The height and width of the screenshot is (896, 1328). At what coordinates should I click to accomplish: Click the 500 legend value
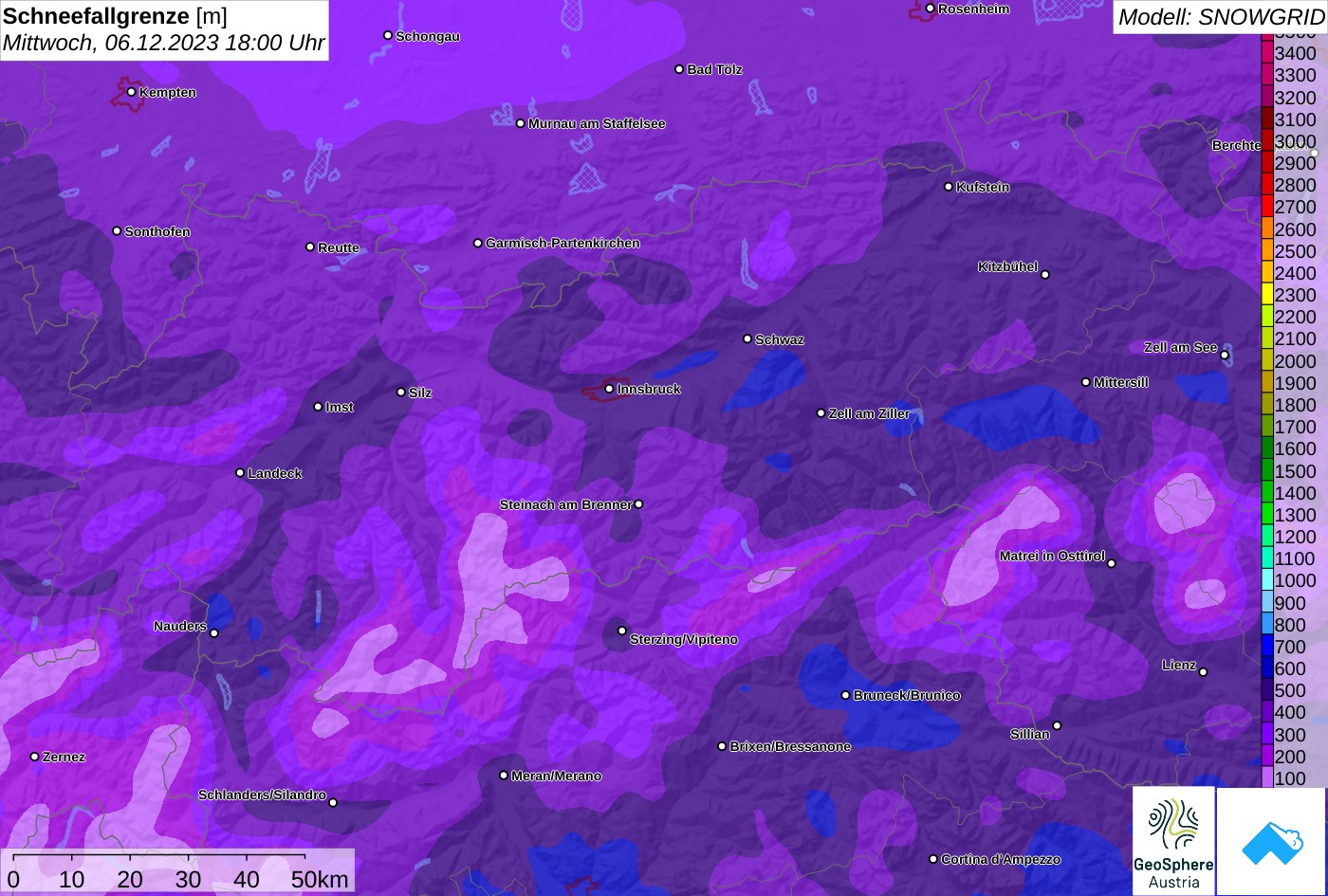coord(1290,690)
